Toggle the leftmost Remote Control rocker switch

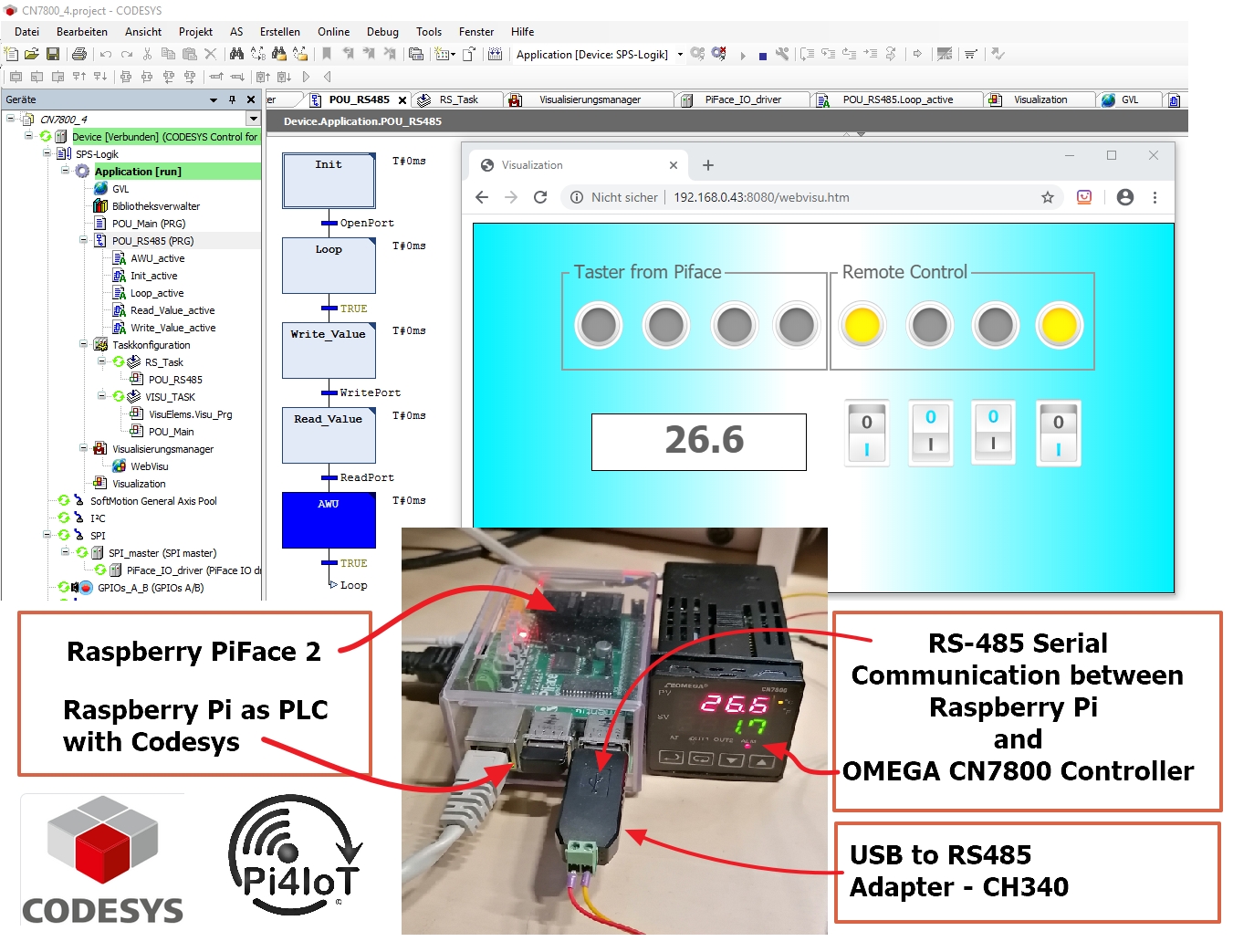865,434
